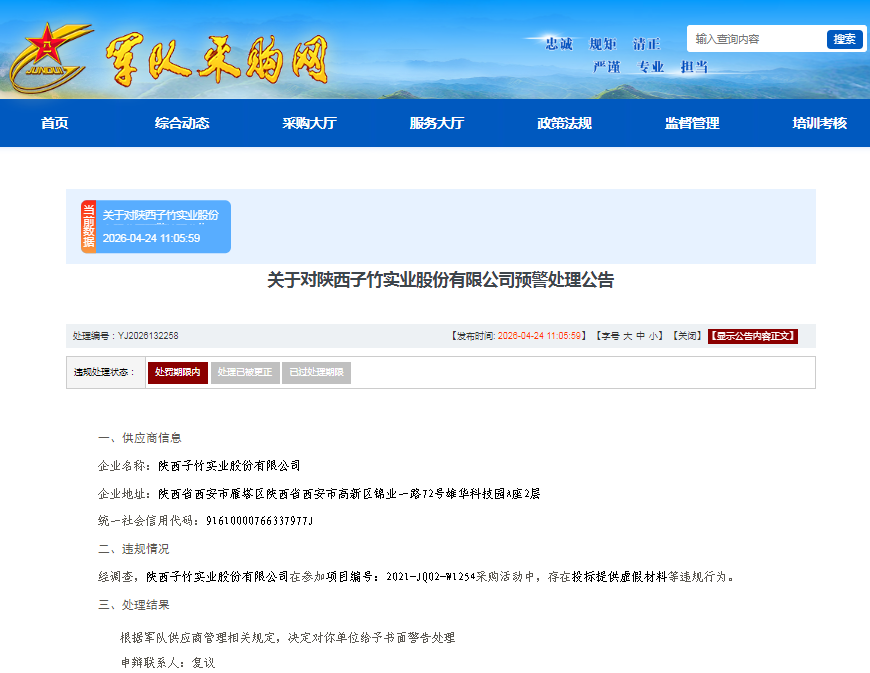Open the 综合动态 menu

(x=182, y=123)
